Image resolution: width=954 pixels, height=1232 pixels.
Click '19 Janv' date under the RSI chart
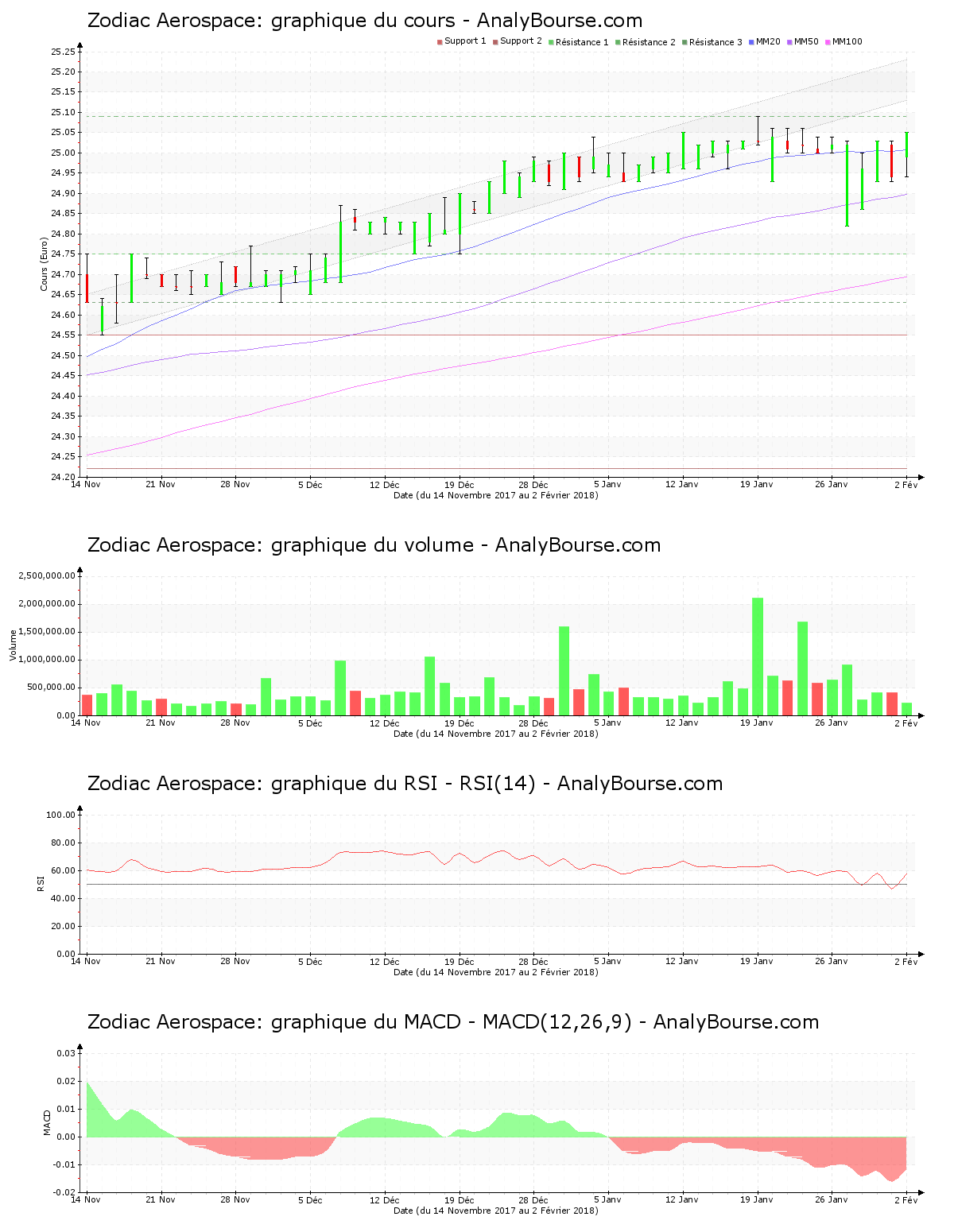click(757, 962)
